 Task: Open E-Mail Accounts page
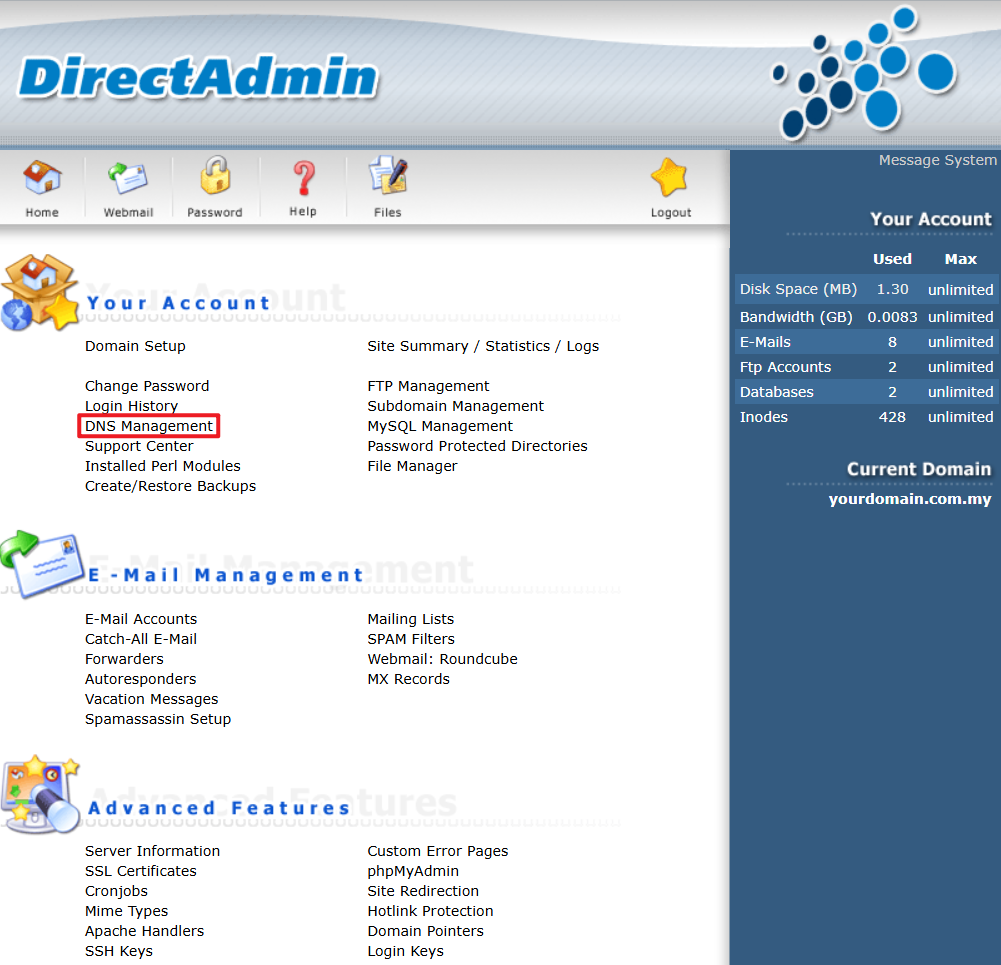pos(141,619)
